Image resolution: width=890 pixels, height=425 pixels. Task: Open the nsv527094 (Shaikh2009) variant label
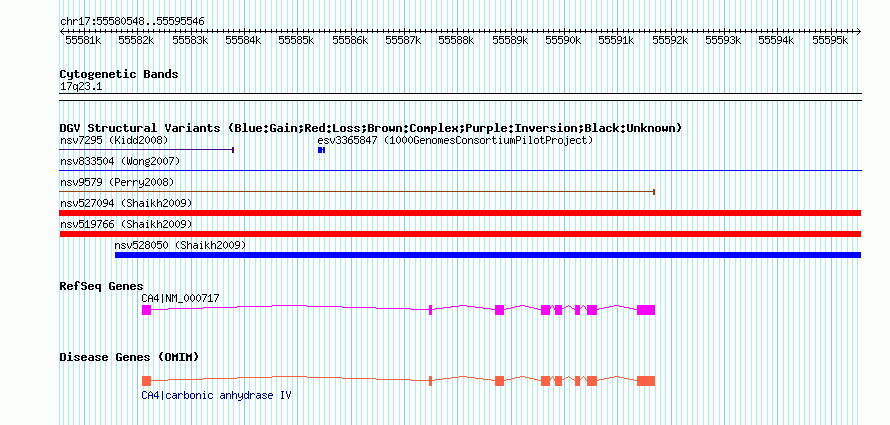tap(126, 203)
